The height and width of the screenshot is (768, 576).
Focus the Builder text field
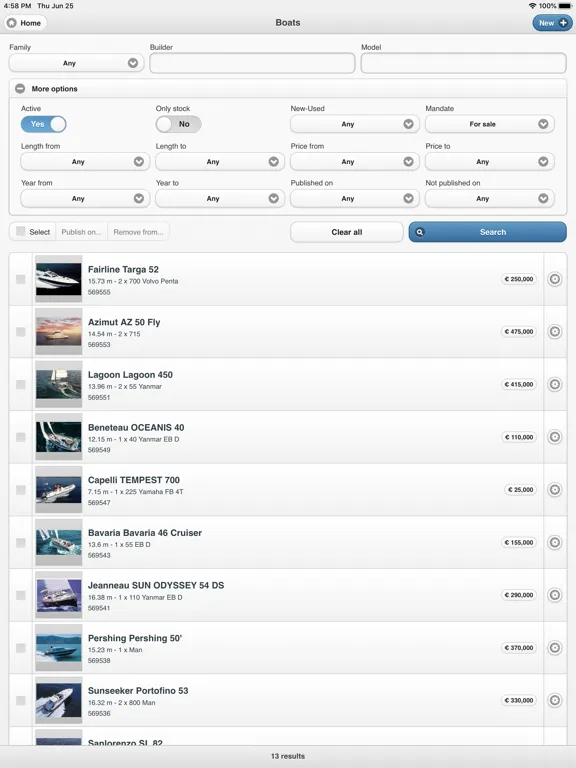tap(252, 63)
